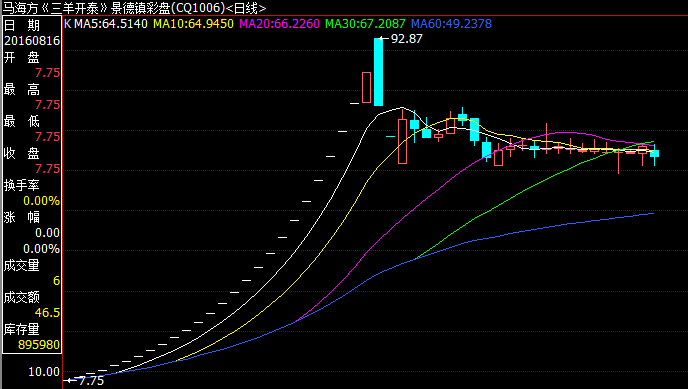Select the 换手率 value 0.00%

coord(41,201)
